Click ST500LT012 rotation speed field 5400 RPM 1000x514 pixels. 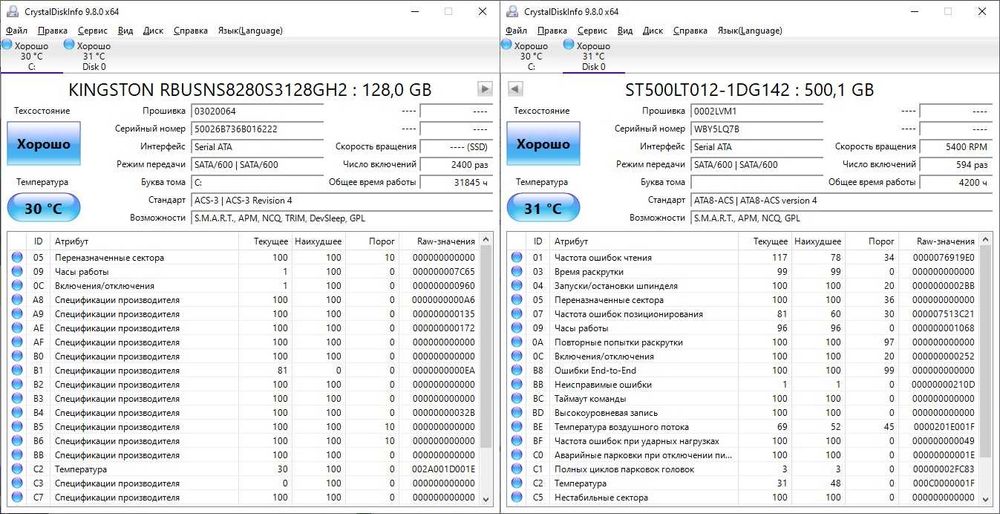(x=956, y=147)
